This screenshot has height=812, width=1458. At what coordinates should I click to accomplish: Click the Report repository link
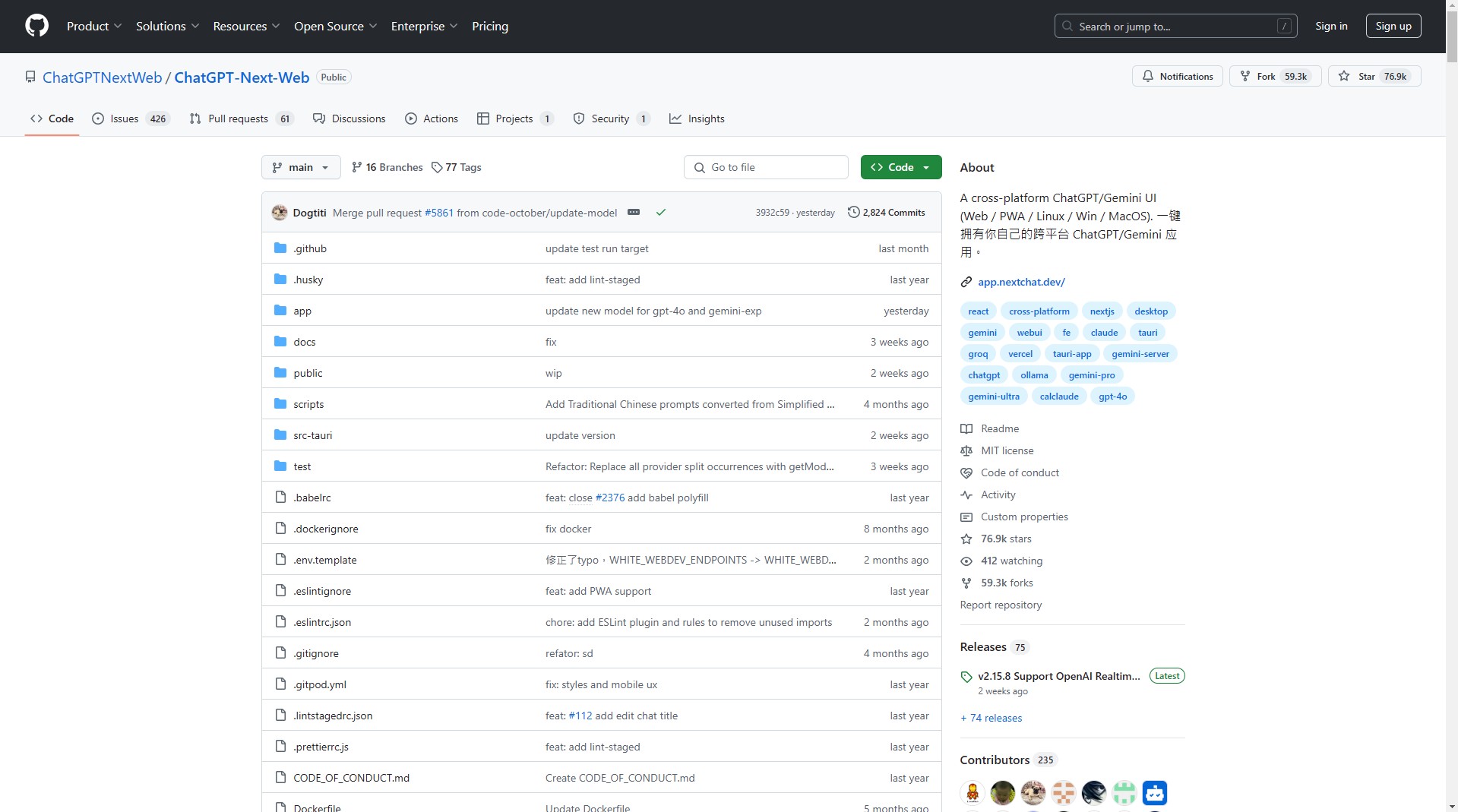tap(1001, 605)
